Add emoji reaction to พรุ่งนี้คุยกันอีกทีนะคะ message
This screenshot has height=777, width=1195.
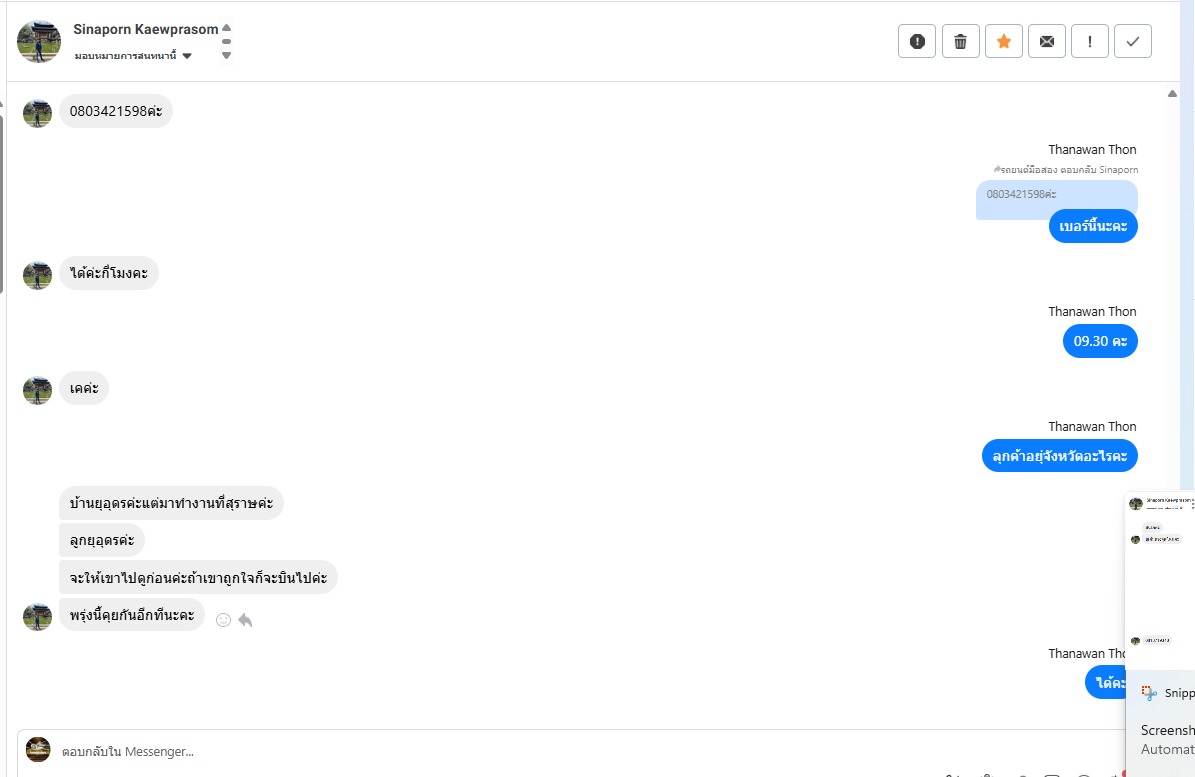click(x=223, y=620)
